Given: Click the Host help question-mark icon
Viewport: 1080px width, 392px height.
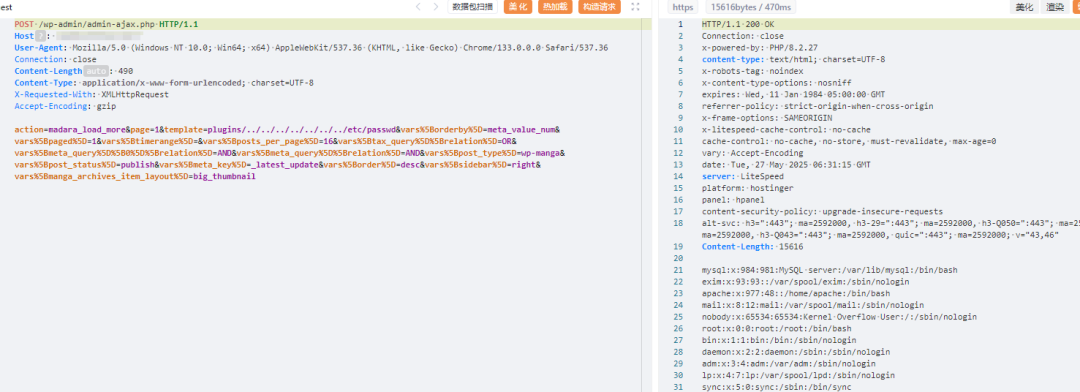Looking at the screenshot, I should click(41, 36).
